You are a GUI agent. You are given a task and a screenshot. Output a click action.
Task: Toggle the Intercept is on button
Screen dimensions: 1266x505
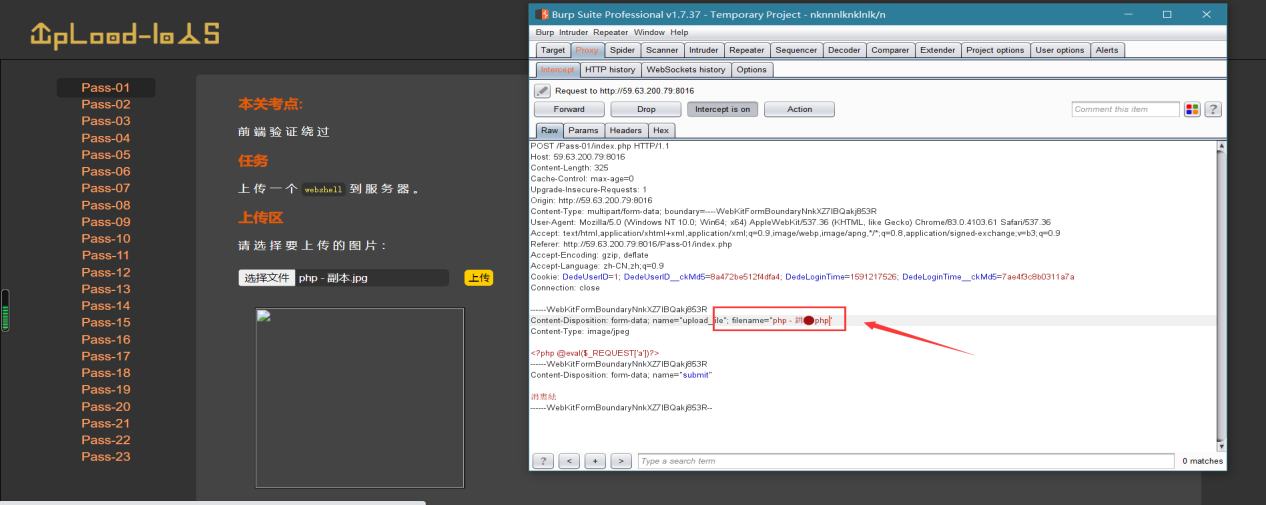click(x=723, y=109)
